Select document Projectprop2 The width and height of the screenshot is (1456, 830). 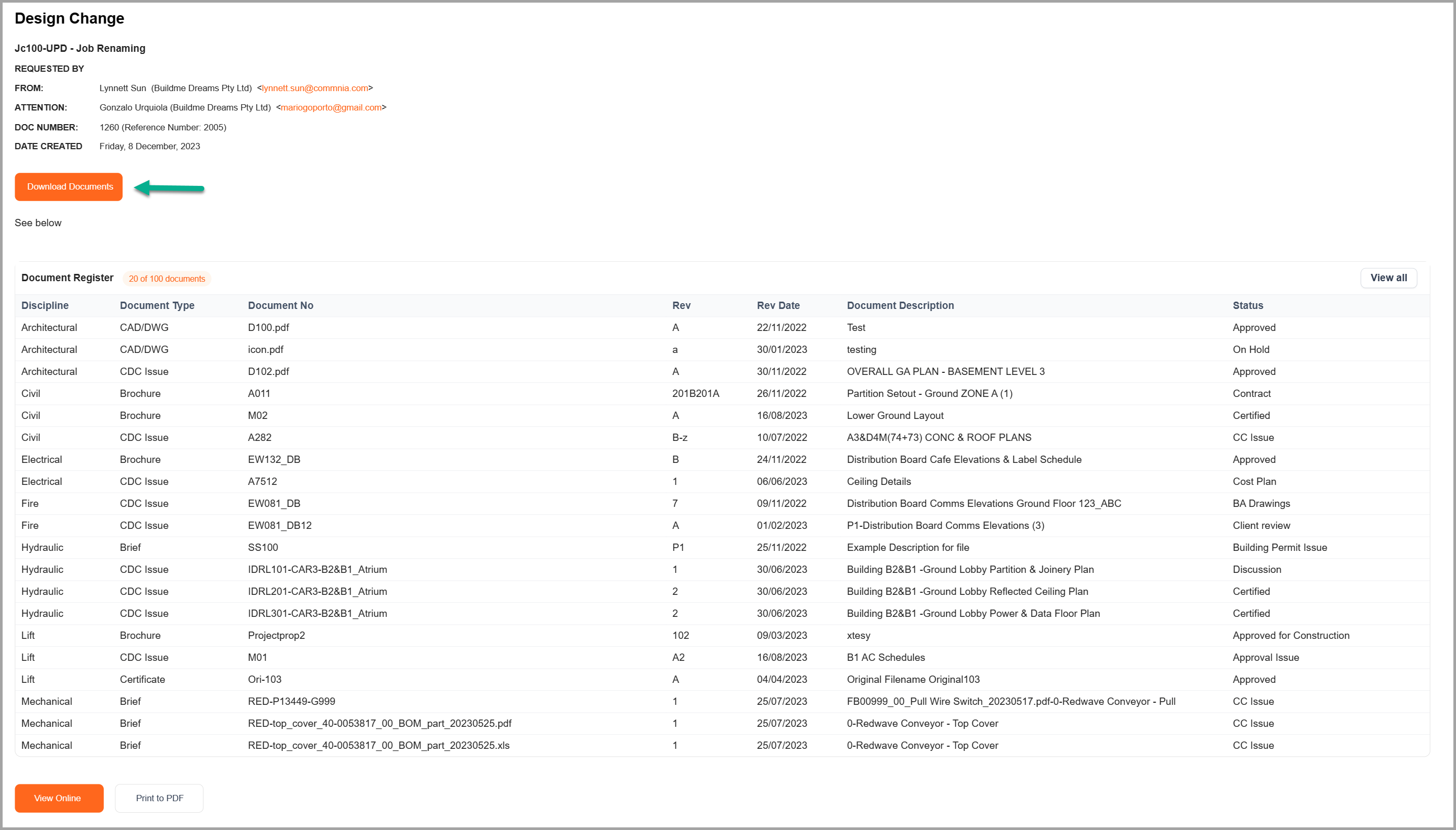[276, 636]
